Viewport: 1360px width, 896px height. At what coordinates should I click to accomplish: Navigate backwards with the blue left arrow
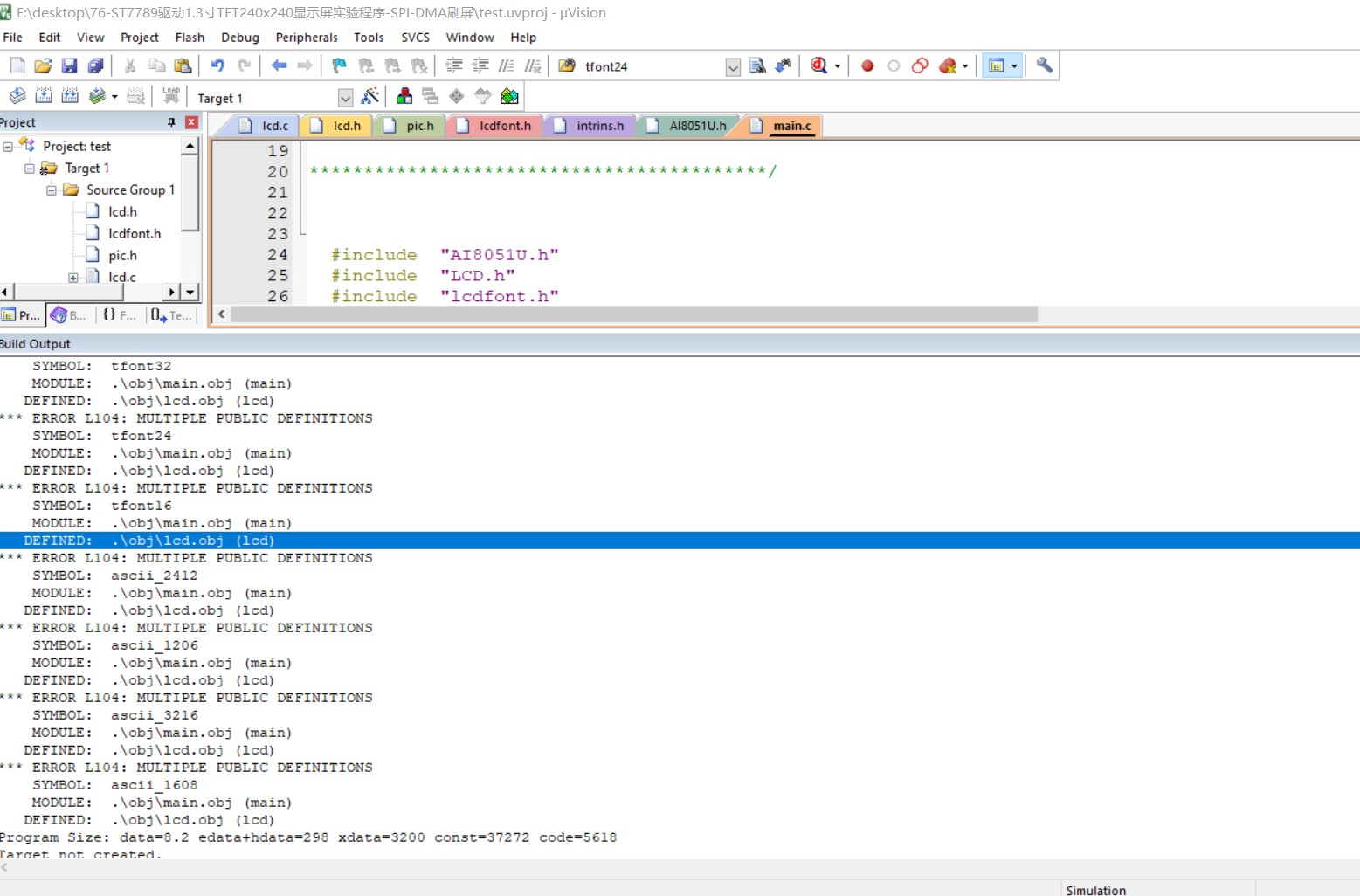tap(280, 65)
